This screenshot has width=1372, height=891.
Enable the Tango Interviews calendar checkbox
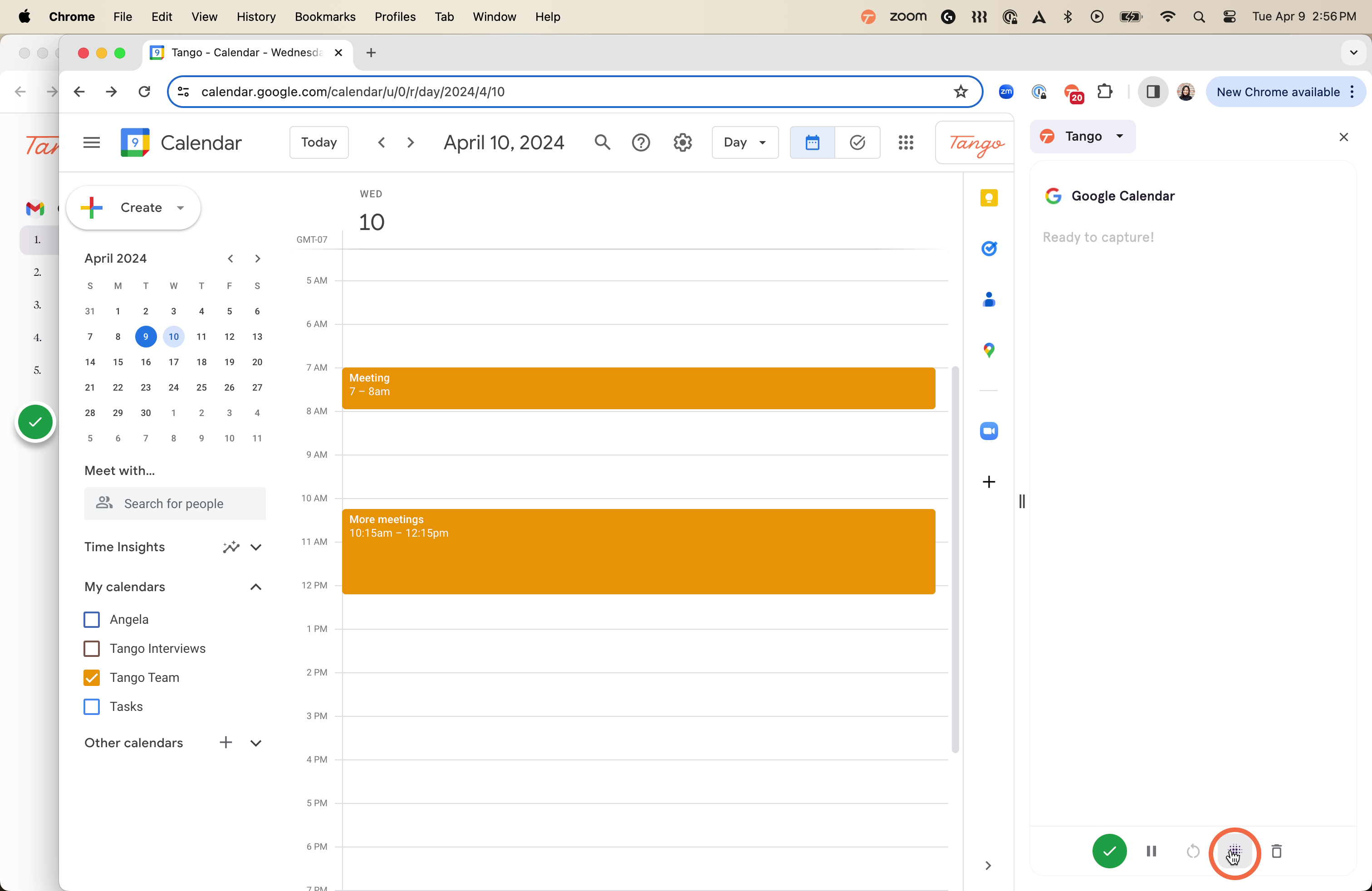92,648
